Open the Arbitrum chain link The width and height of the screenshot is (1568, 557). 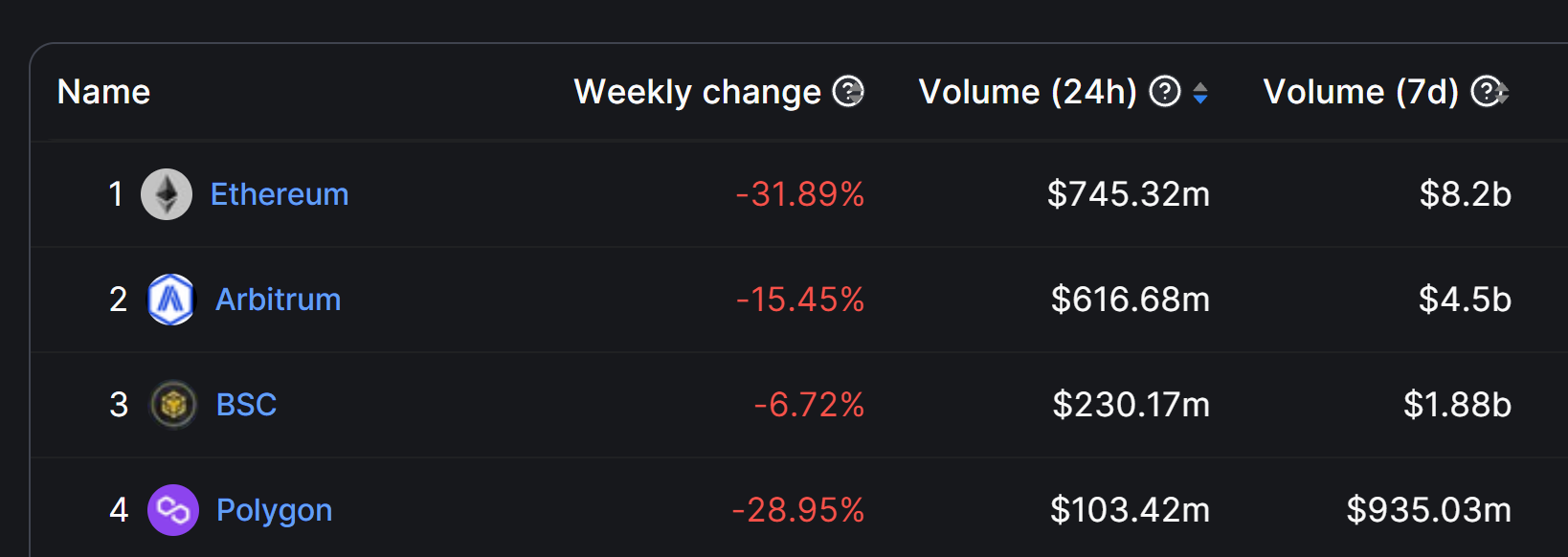click(x=279, y=300)
